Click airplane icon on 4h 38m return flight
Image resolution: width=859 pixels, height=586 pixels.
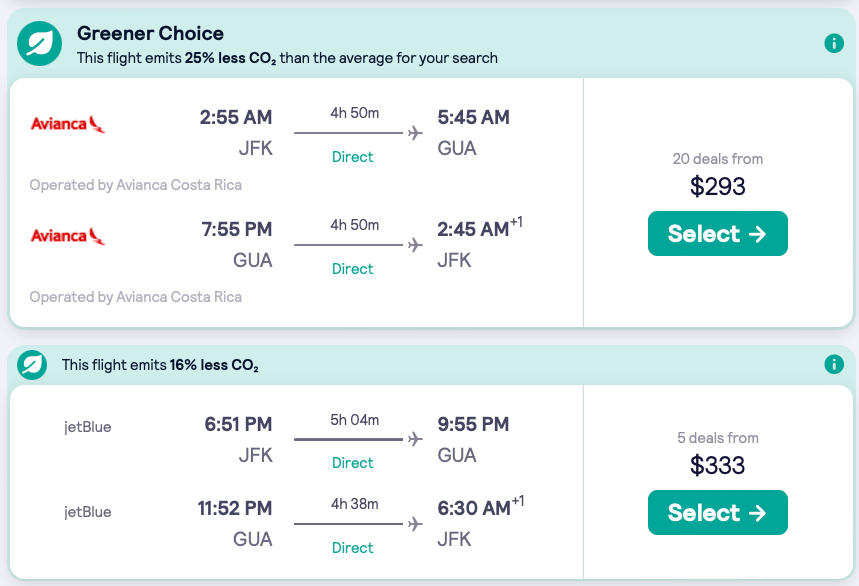(x=415, y=524)
